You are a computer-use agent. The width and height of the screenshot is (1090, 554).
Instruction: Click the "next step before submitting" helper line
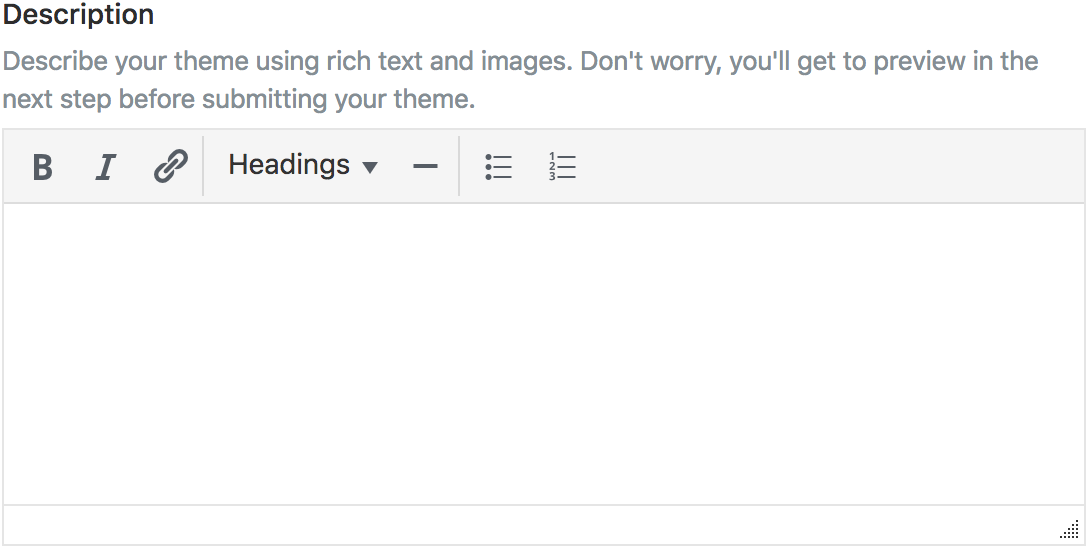tap(238, 100)
